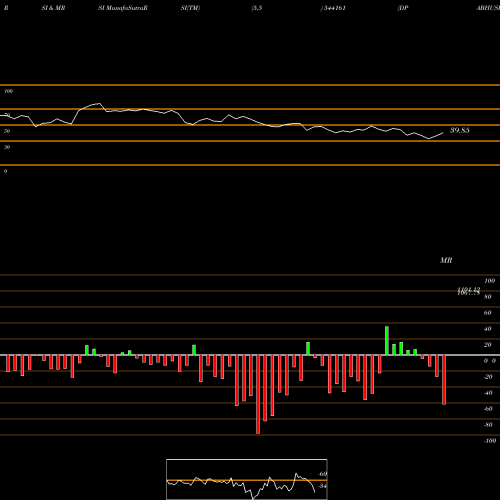Click the 20 label on histogram right axis
This screenshot has height=500, width=500.
coord(488,345)
